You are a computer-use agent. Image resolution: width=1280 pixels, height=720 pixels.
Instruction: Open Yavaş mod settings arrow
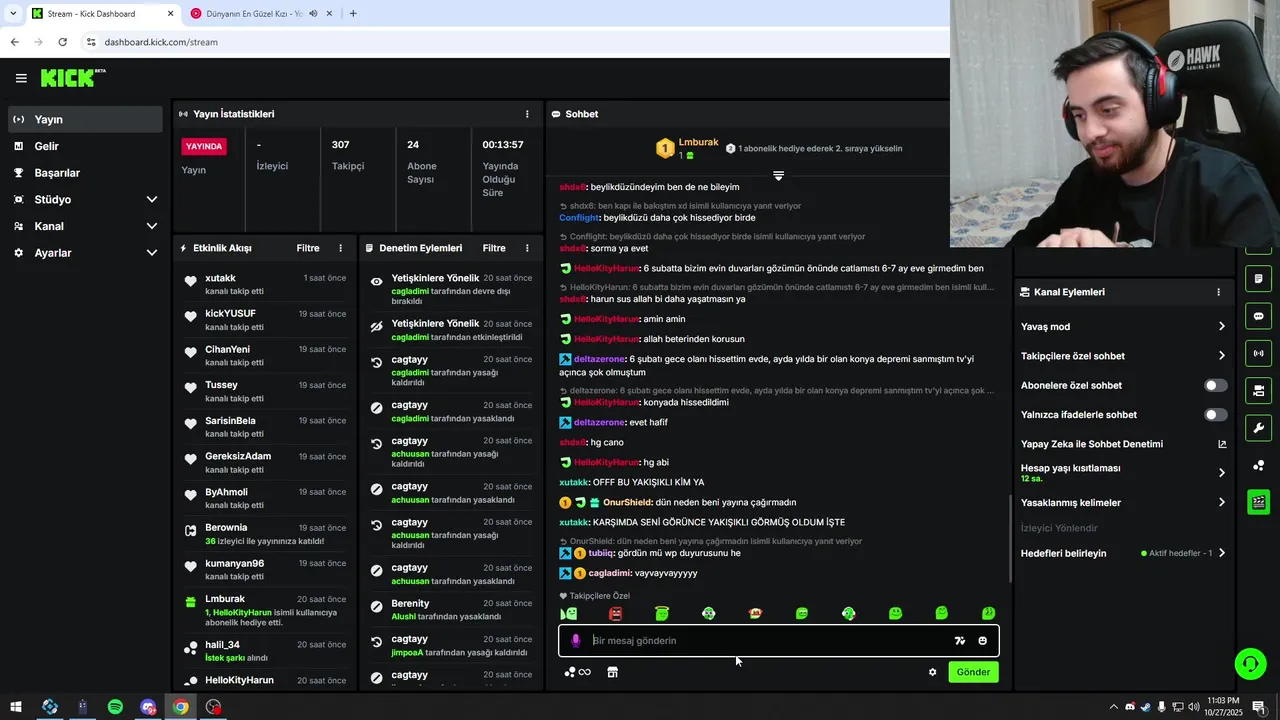pyautogui.click(x=1221, y=326)
